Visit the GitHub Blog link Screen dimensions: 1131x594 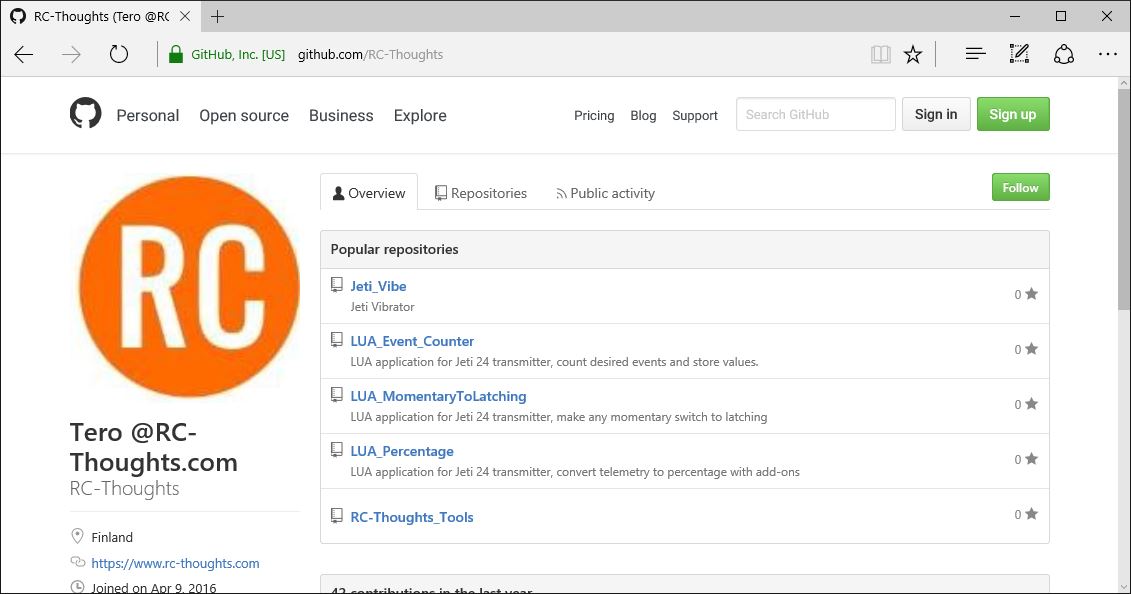pyautogui.click(x=643, y=115)
